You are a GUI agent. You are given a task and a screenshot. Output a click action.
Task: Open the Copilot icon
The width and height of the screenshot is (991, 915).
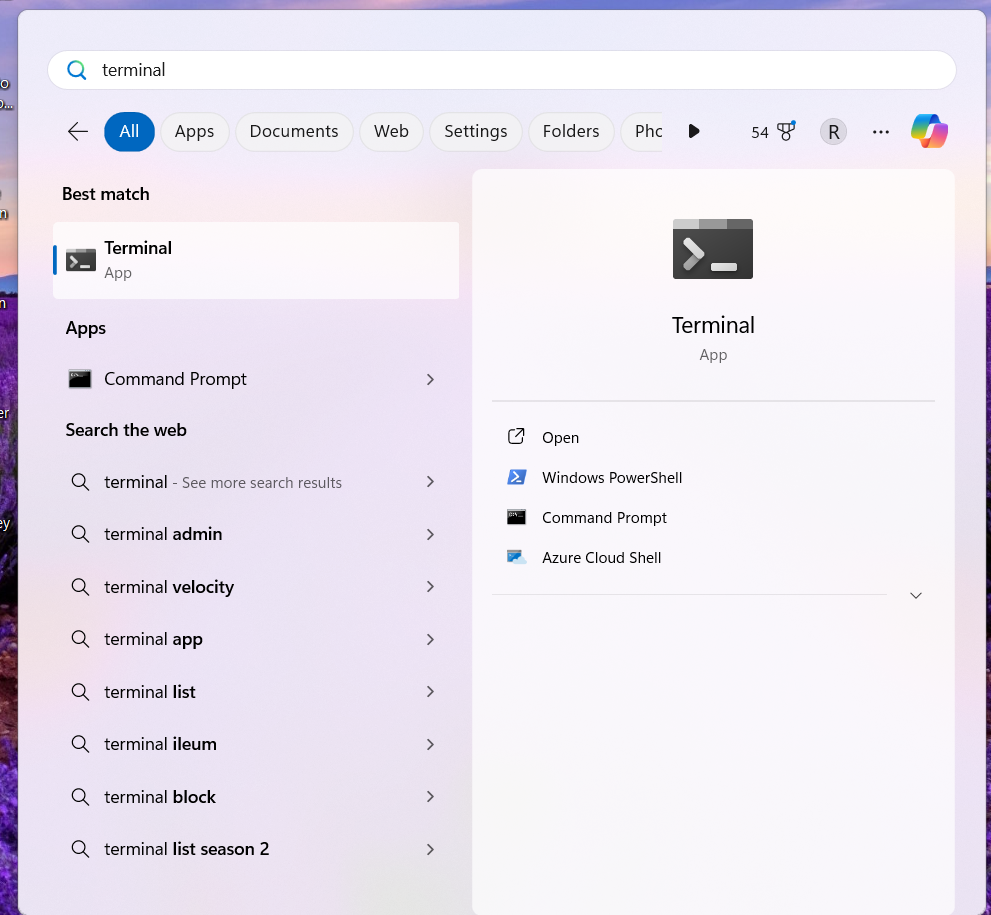(x=929, y=131)
